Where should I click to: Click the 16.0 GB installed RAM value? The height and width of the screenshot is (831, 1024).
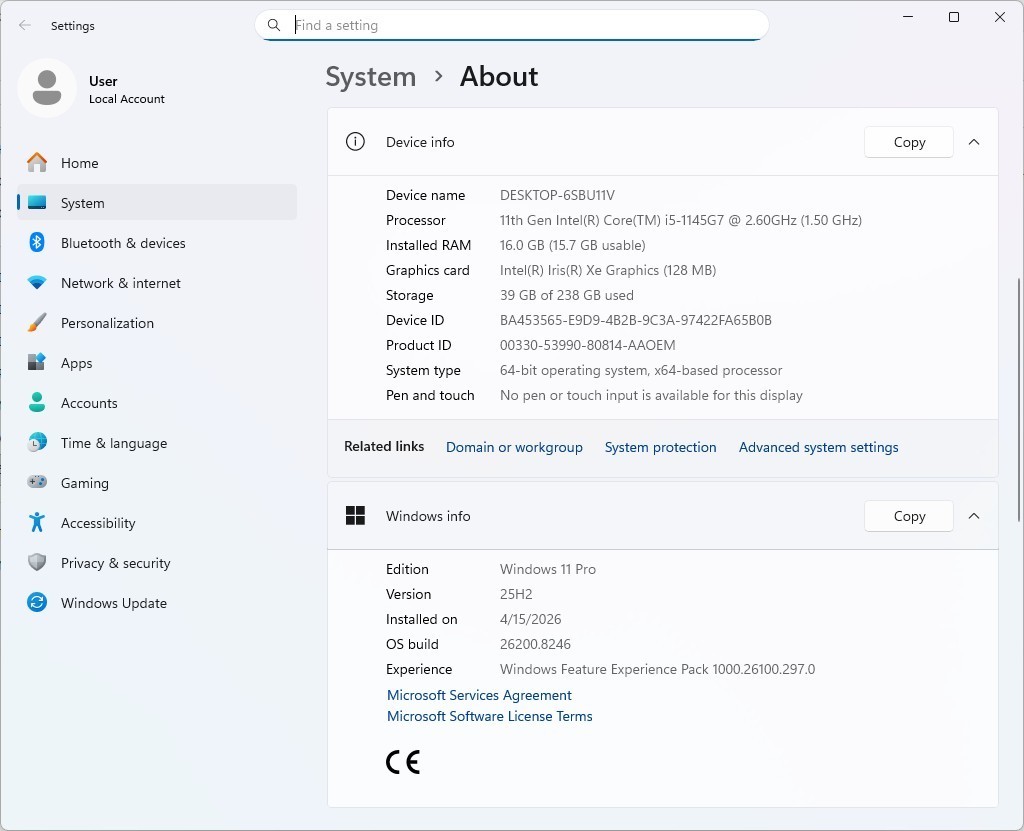[x=572, y=245]
